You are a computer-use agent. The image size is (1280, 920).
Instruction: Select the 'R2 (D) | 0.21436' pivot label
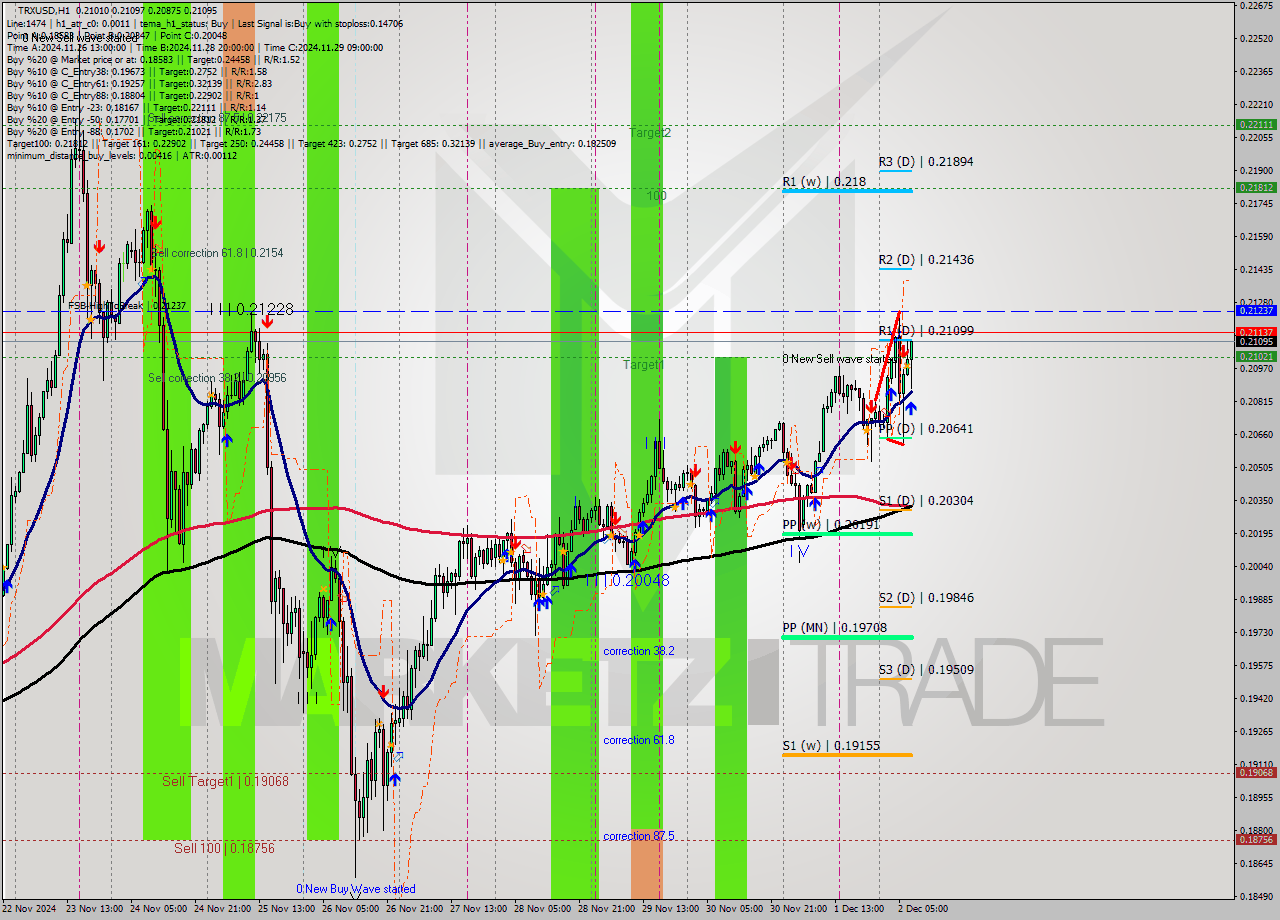[x=926, y=259]
